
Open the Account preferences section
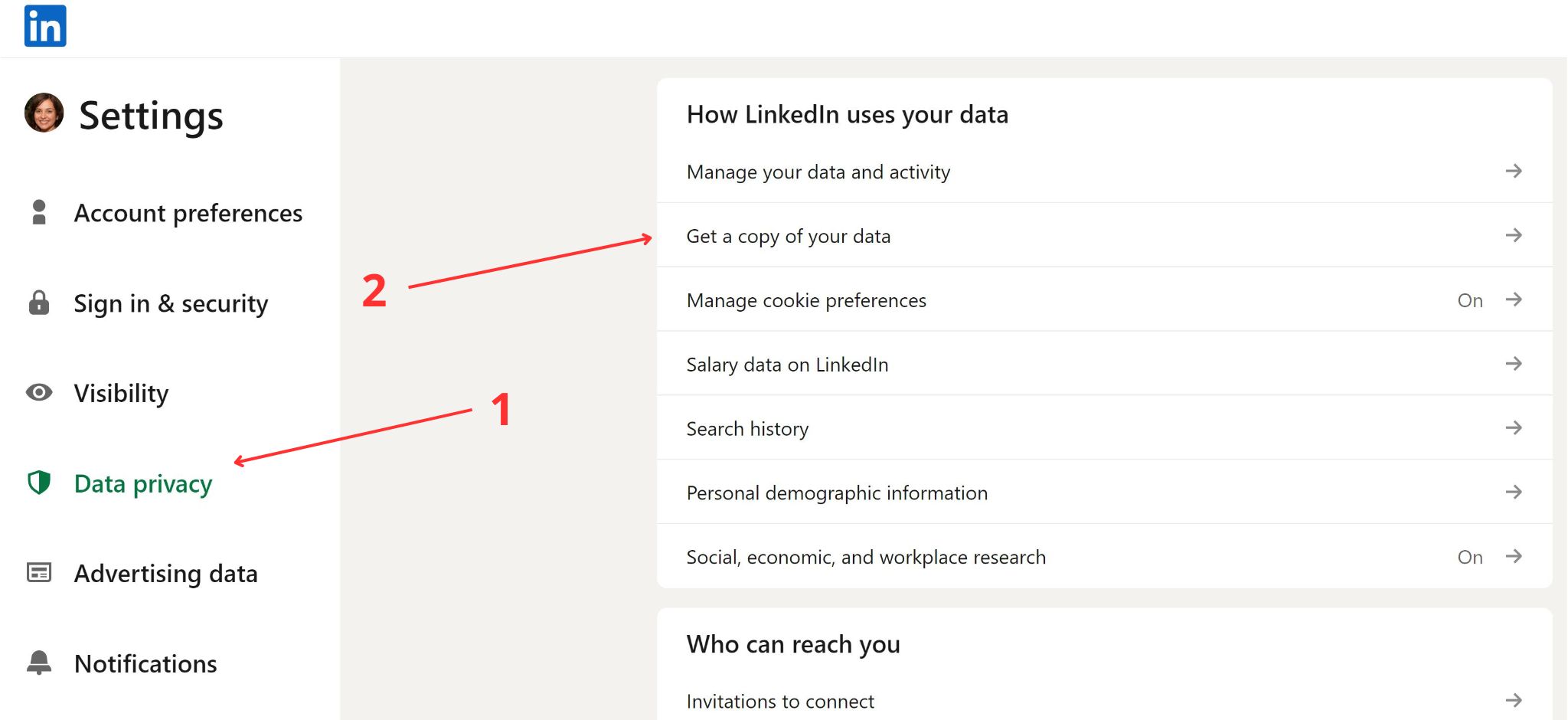tap(188, 213)
